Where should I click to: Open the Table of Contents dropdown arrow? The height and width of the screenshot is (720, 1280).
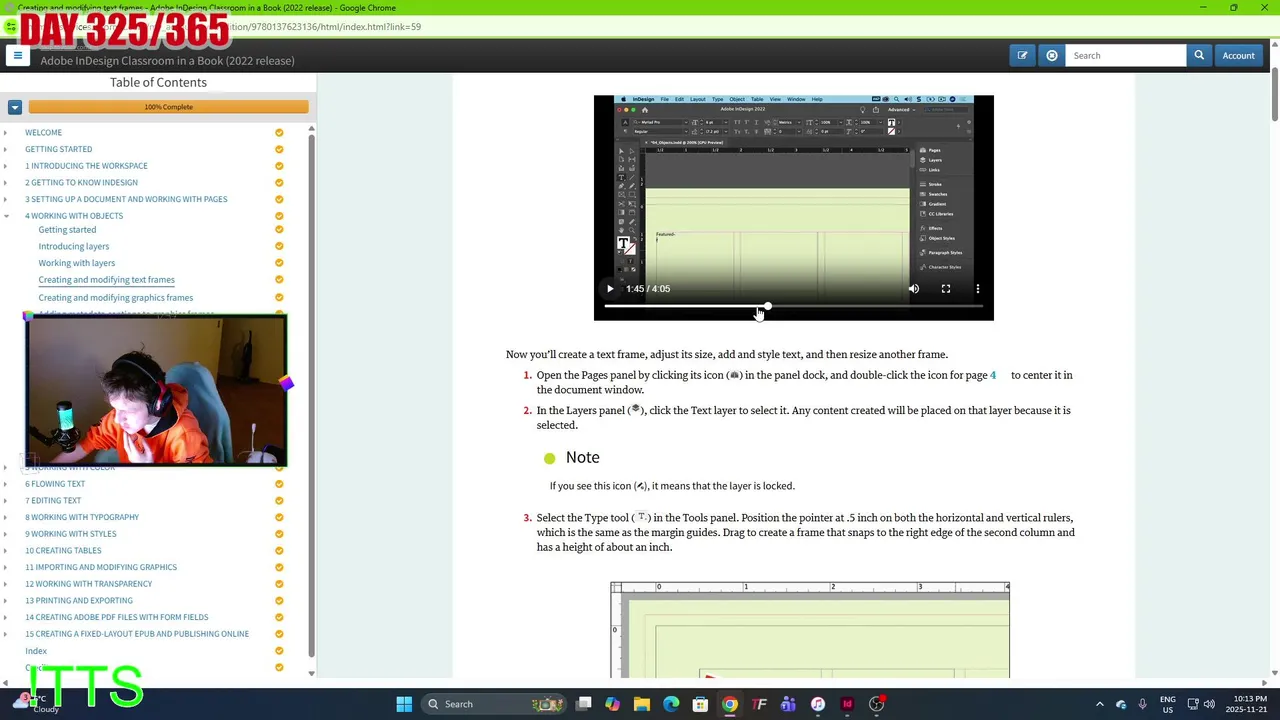(15, 107)
